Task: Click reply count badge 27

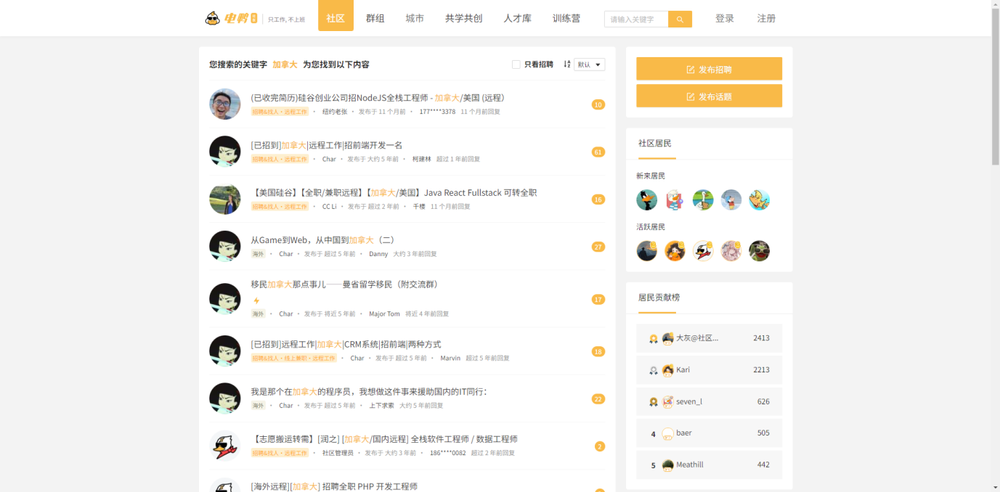Action: [598, 247]
